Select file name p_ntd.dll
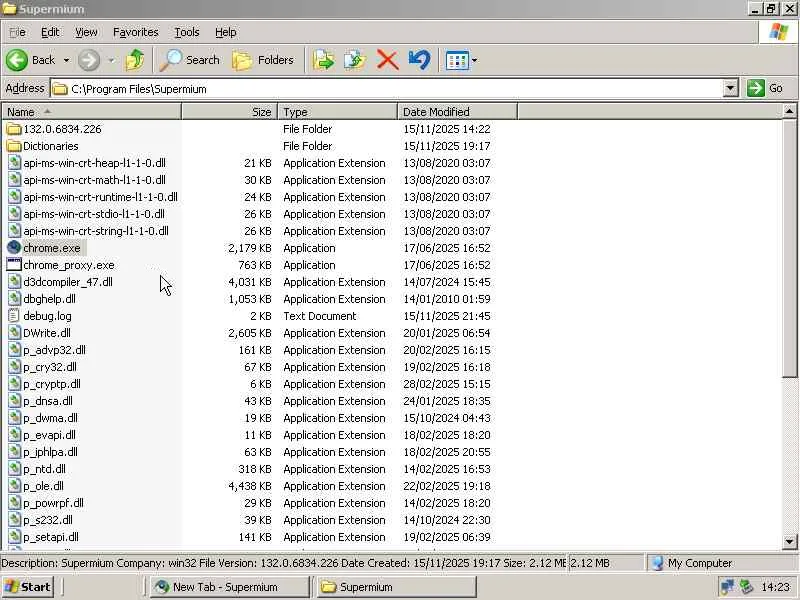Viewport: 800px width, 600px height. [x=44, y=469]
